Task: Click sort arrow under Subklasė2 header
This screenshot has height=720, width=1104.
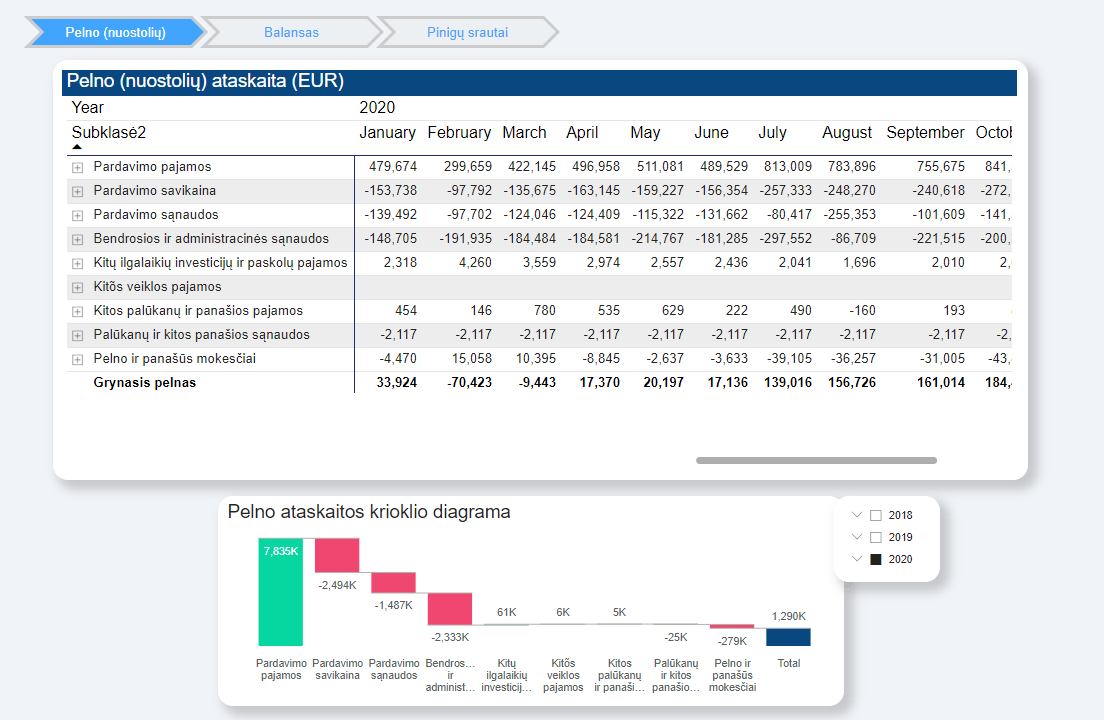Action: [77, 147]
